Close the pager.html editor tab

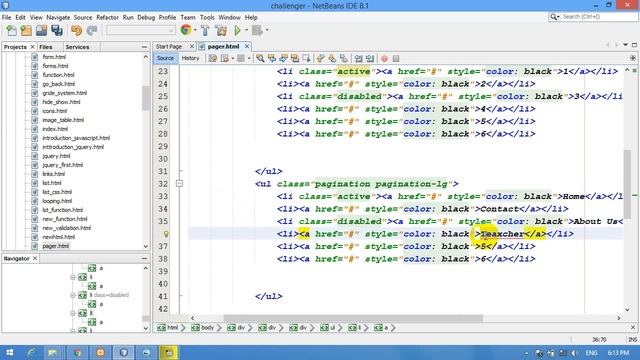[x=247, y=47]
